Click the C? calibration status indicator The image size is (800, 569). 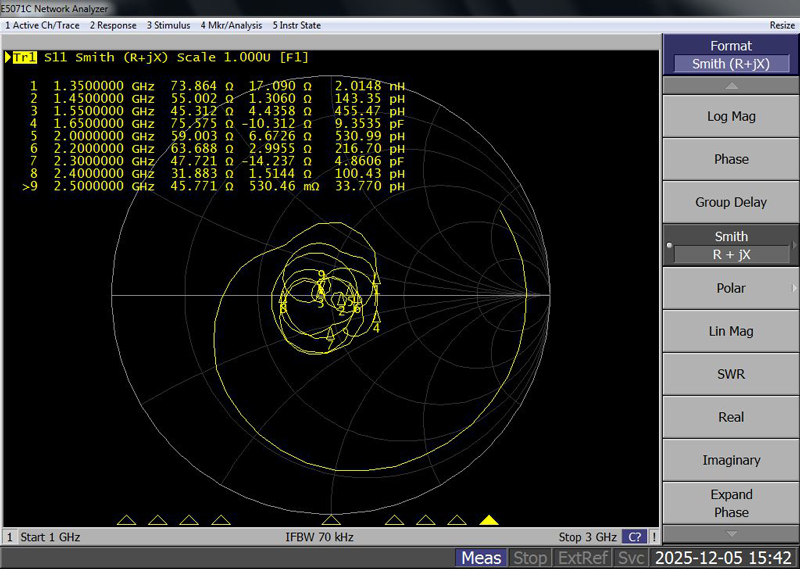coord(634,537)
